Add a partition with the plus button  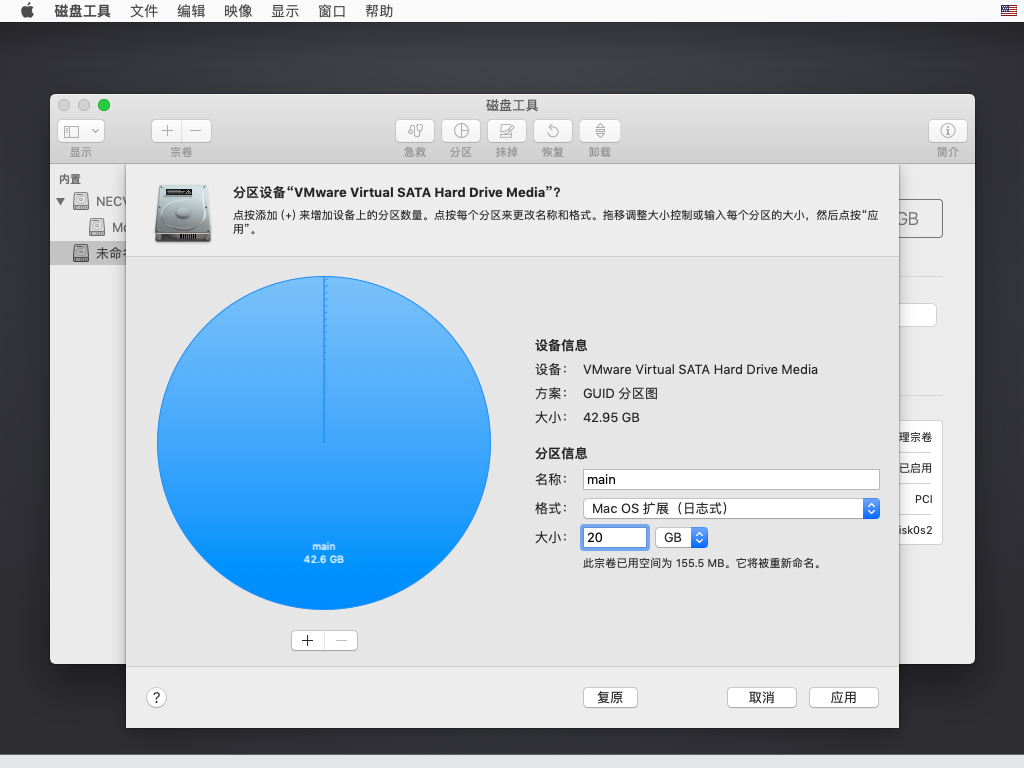point(307,640)
